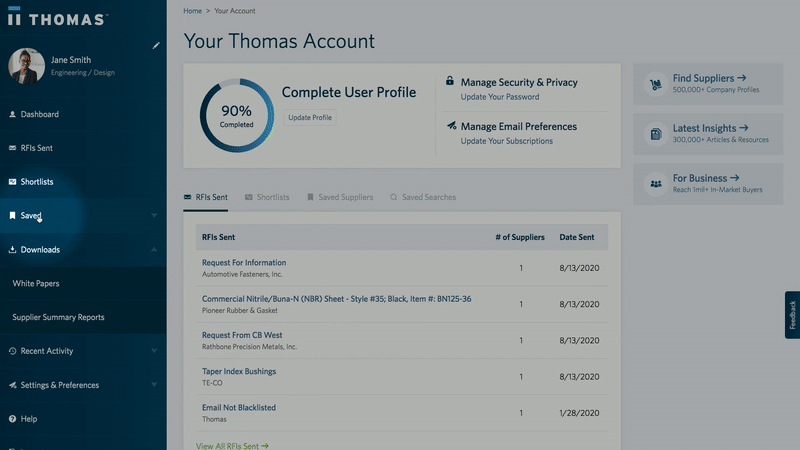Click the Update Profile button
The height and width of the screenshot is (450, 800).
(310, 118)
